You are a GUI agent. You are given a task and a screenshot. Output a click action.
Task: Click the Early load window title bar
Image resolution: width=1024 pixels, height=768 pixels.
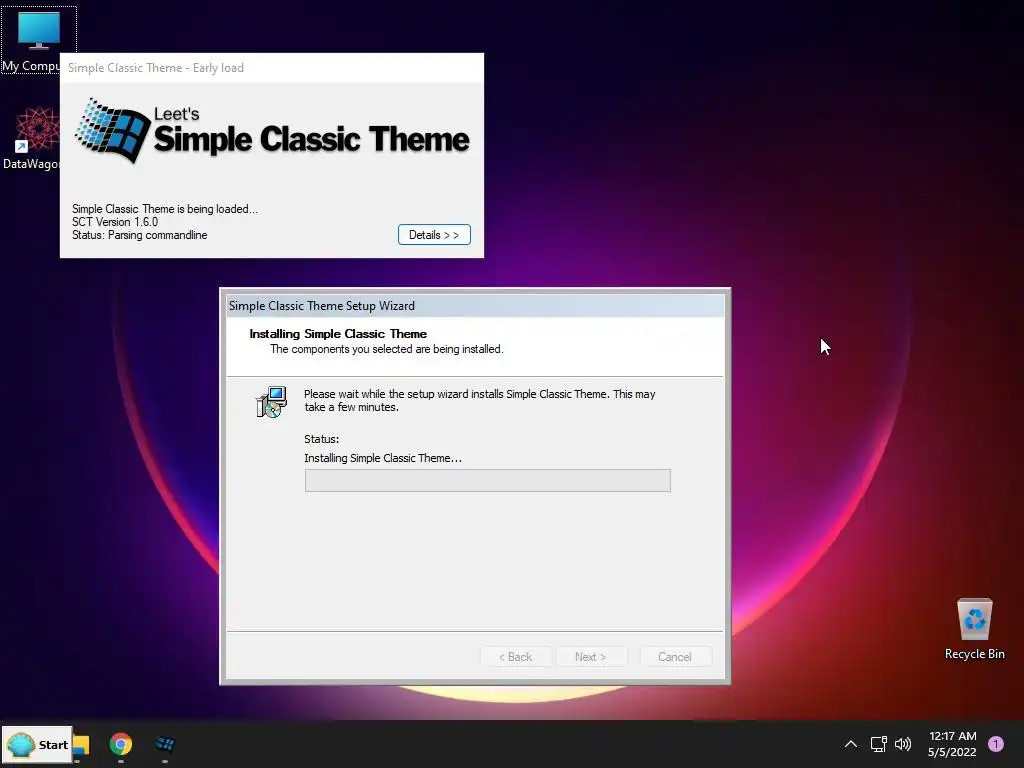(272, 68)
